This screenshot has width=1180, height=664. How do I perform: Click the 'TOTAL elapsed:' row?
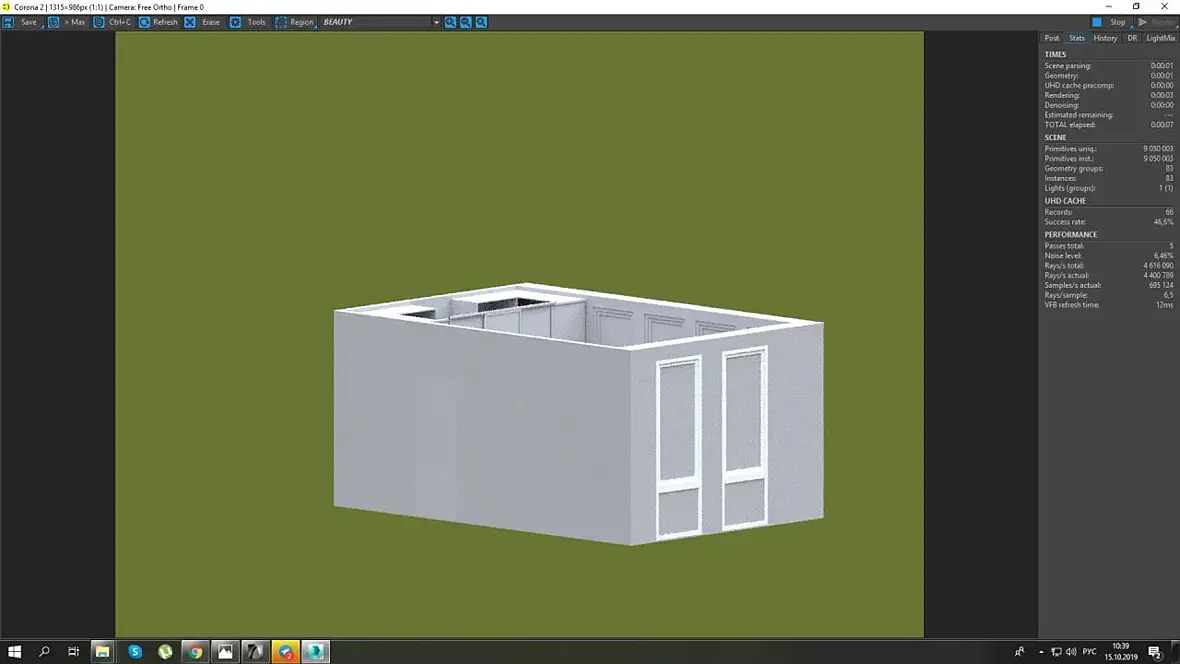point(1109,125)
